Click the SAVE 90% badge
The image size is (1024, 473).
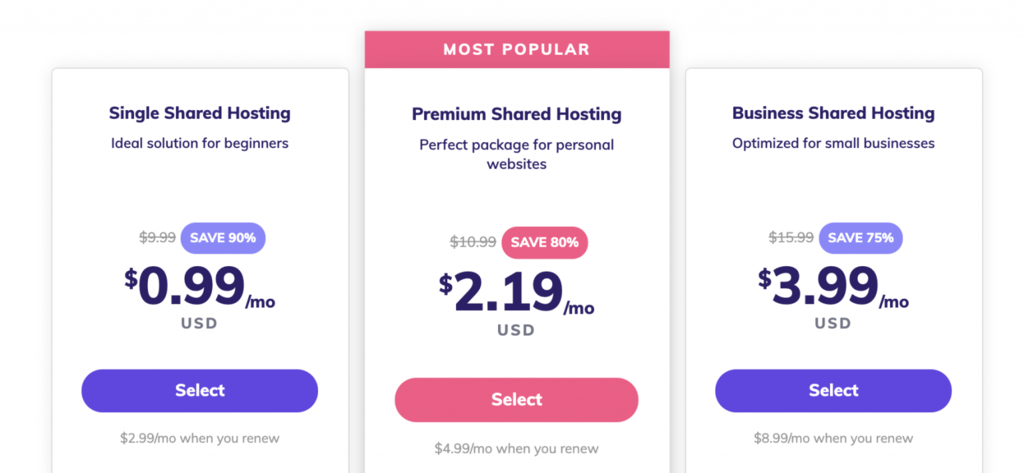coord(223,238)
